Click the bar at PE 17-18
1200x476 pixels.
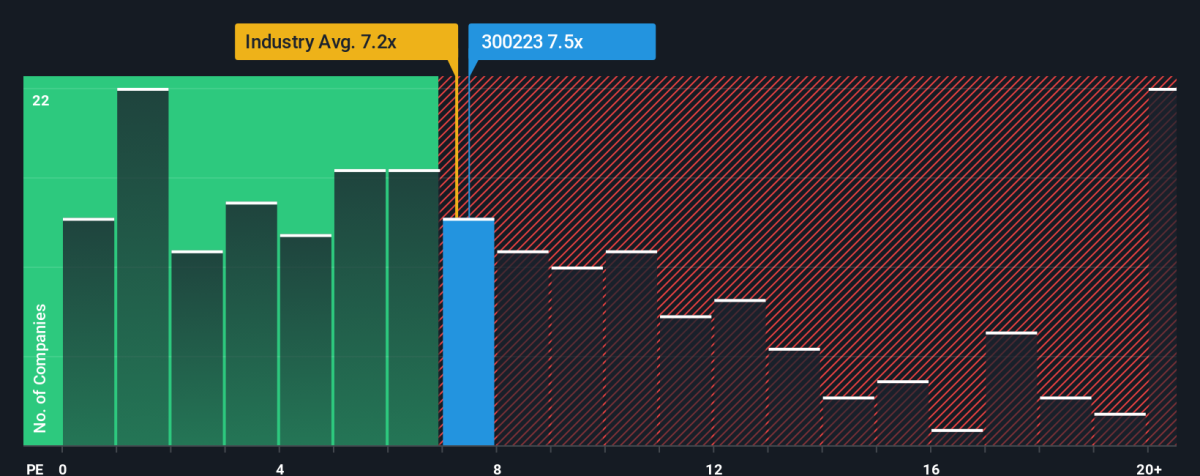pos(1012,389)
